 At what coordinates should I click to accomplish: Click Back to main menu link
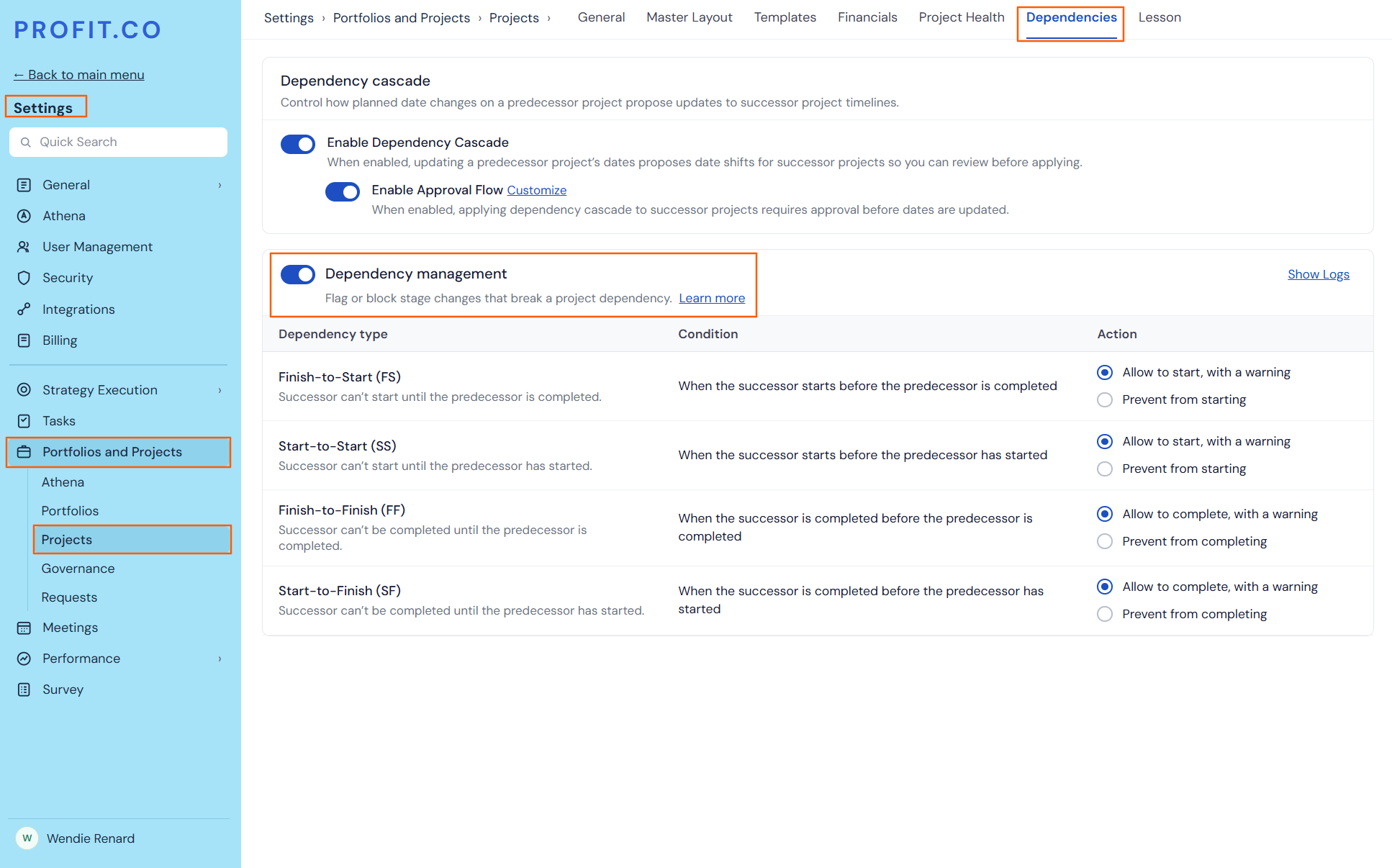click(79, 75)
